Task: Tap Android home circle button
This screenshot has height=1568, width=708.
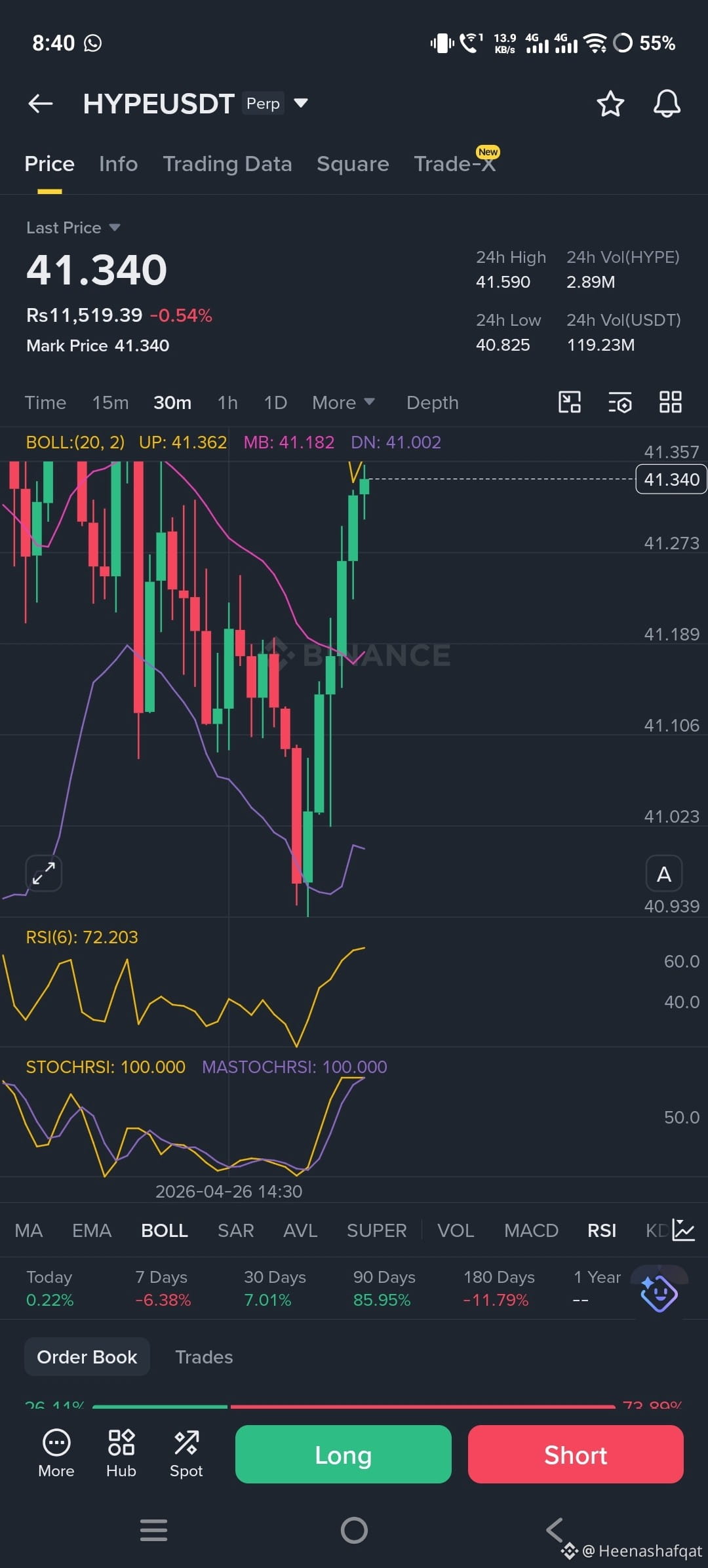Action: coord(354,1530)
